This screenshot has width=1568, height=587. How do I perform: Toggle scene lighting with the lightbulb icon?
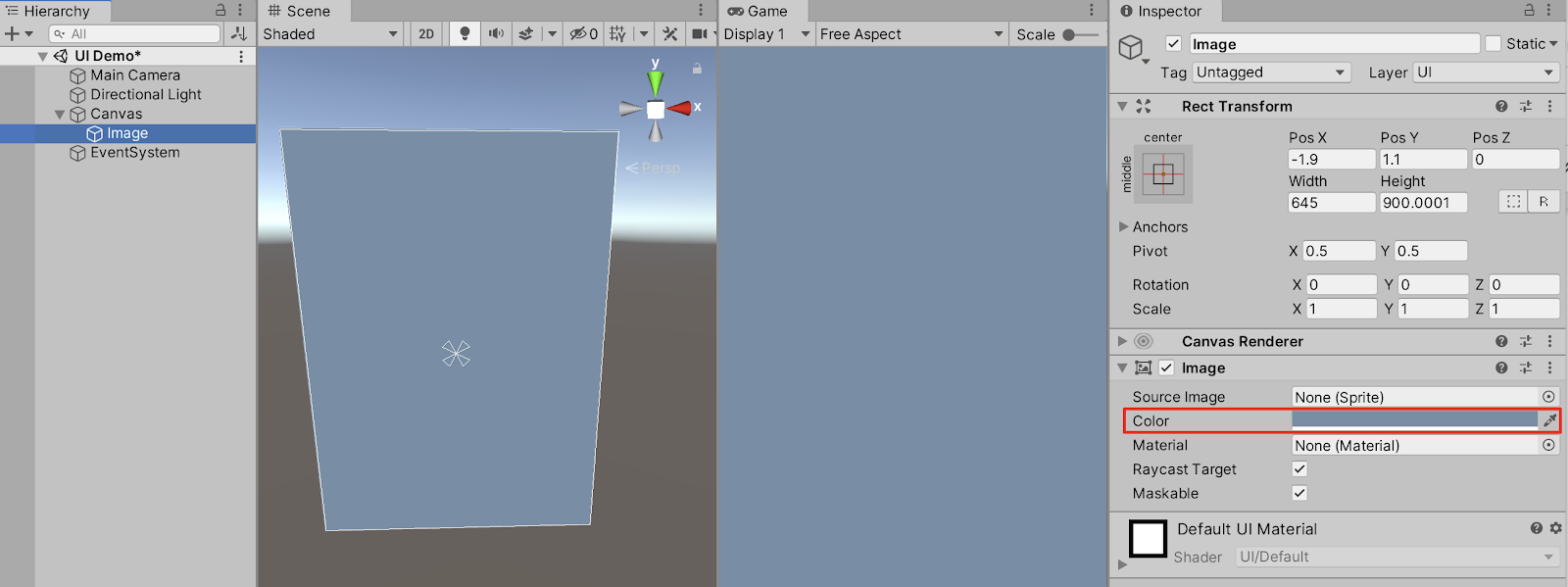[465, 33]
